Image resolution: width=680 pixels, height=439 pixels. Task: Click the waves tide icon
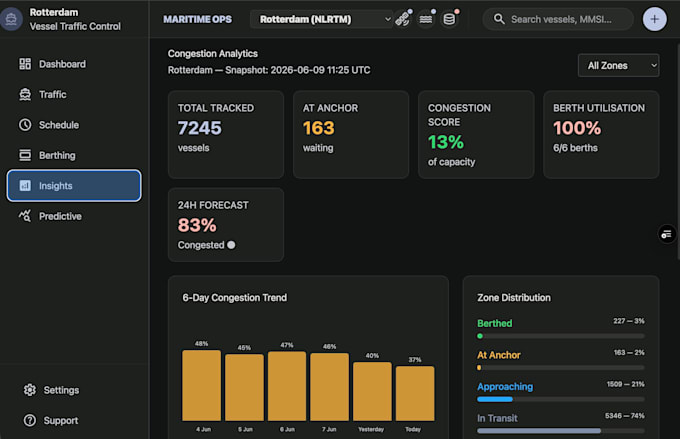(426, 19)
